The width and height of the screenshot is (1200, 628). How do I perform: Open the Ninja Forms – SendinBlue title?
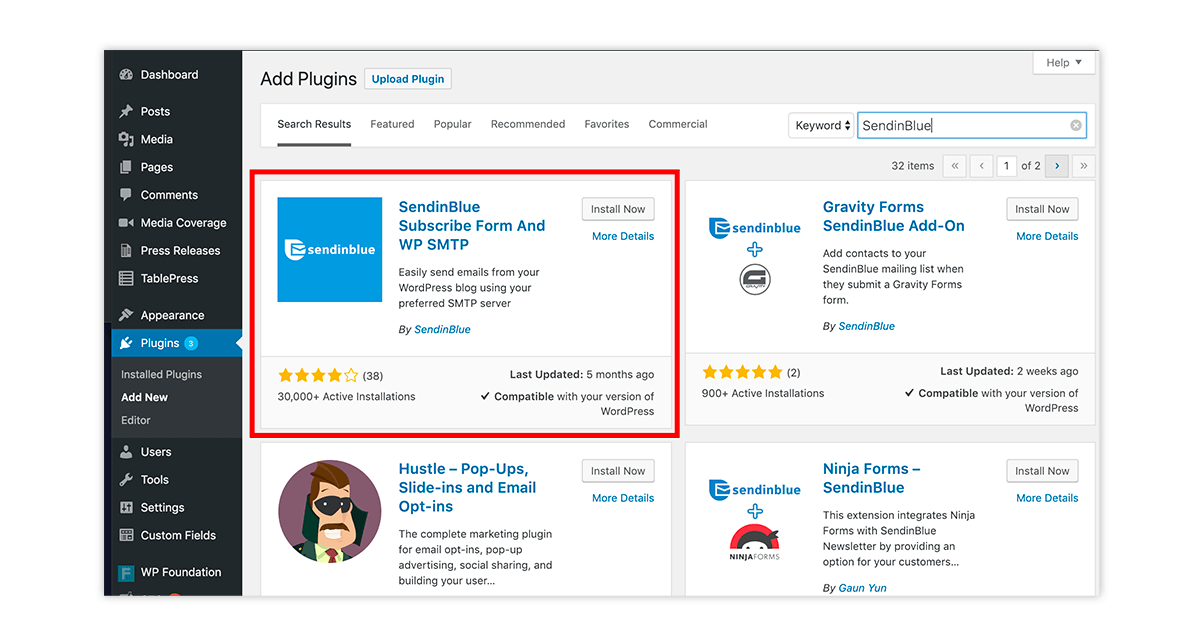872,479
